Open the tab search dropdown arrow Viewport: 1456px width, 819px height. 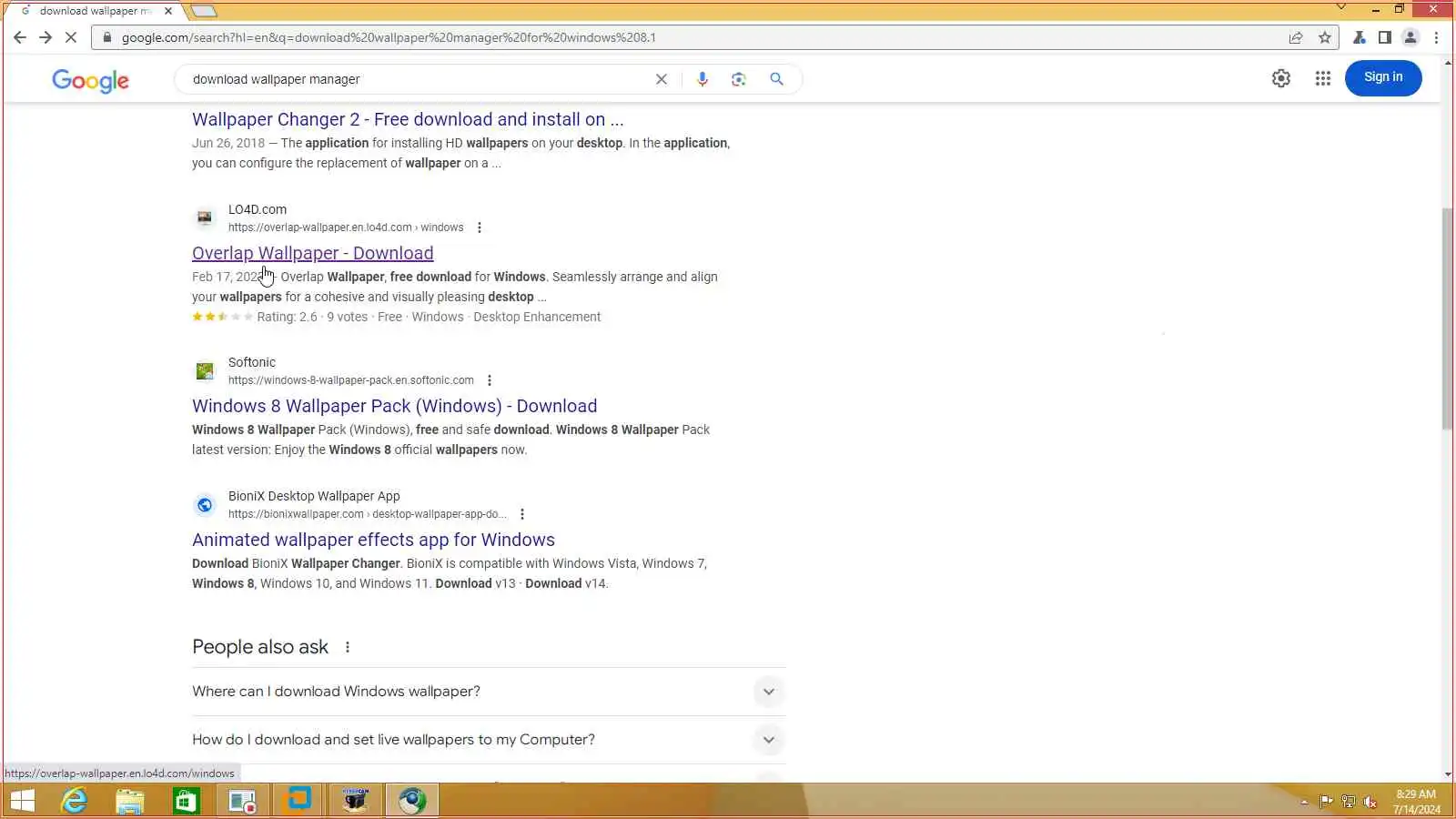tap(1340, 7)
